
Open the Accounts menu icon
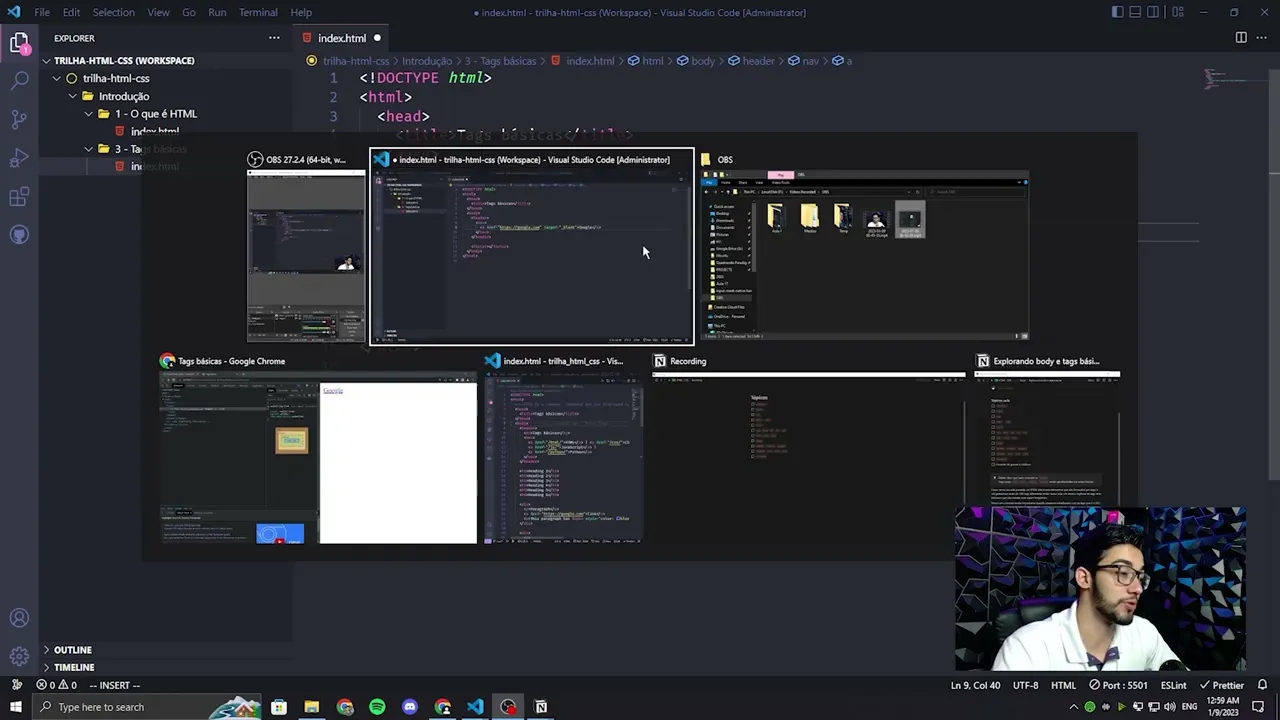click(19, 618)
